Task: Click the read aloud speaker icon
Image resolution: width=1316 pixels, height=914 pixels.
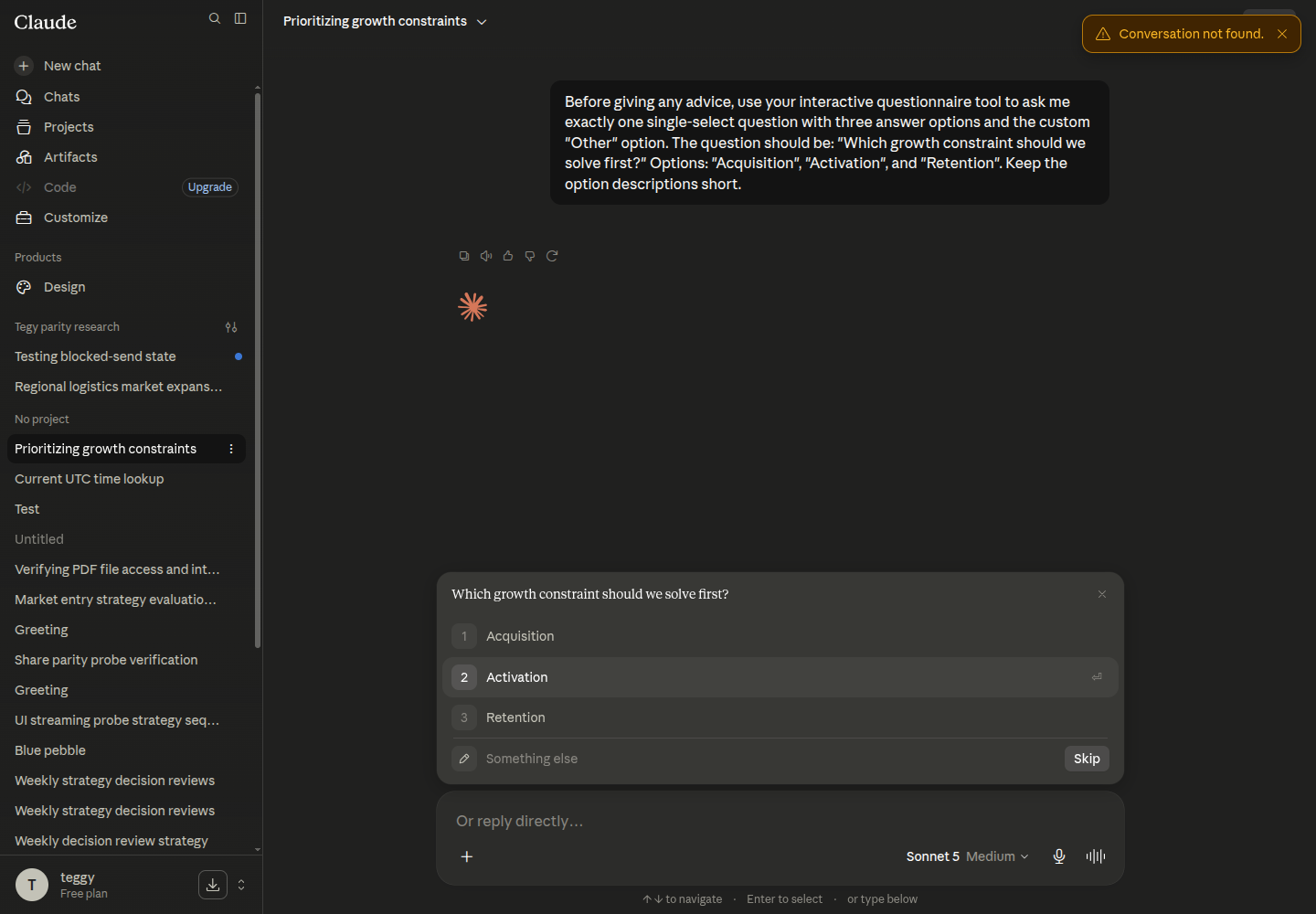Action: (x=486, y=256)
